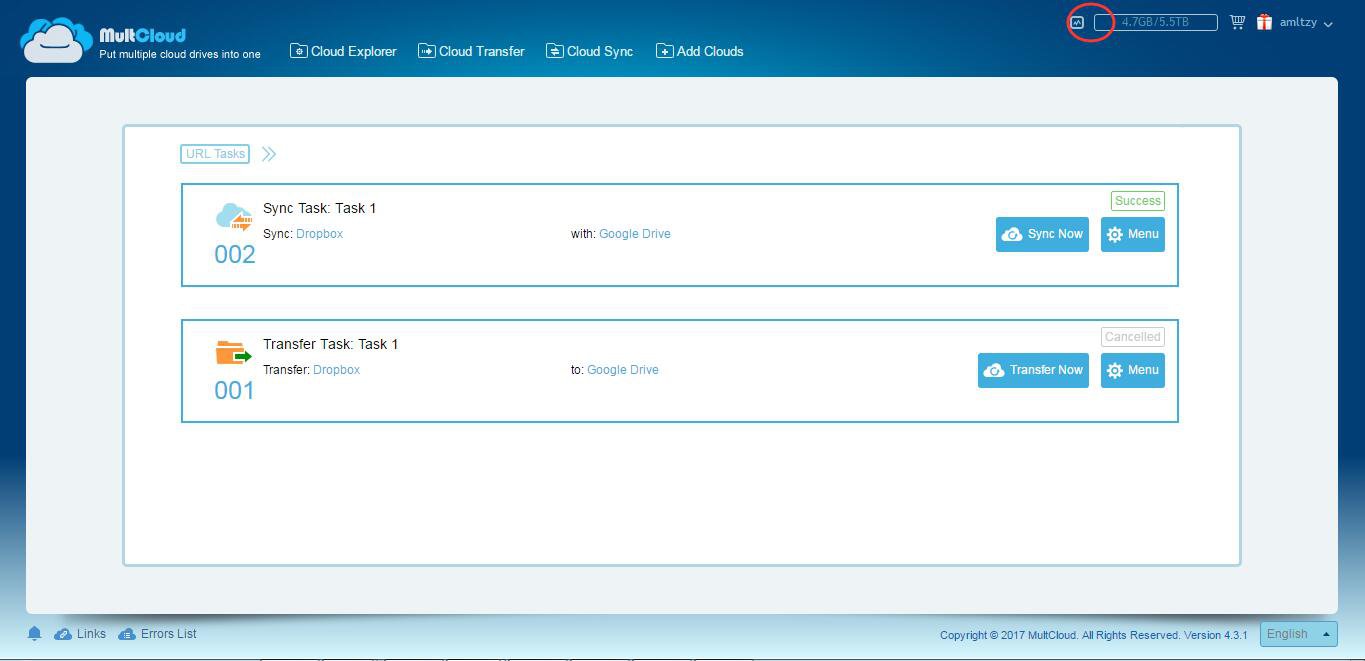Open Cloud Sync
Viewport: 1365px width, 661px height.
[589, 51]
